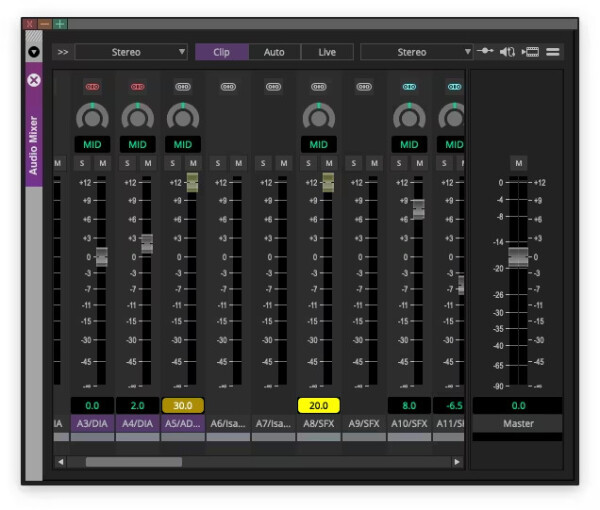
Task: Select the A10/SFX track name
Action: click(409, 424)
